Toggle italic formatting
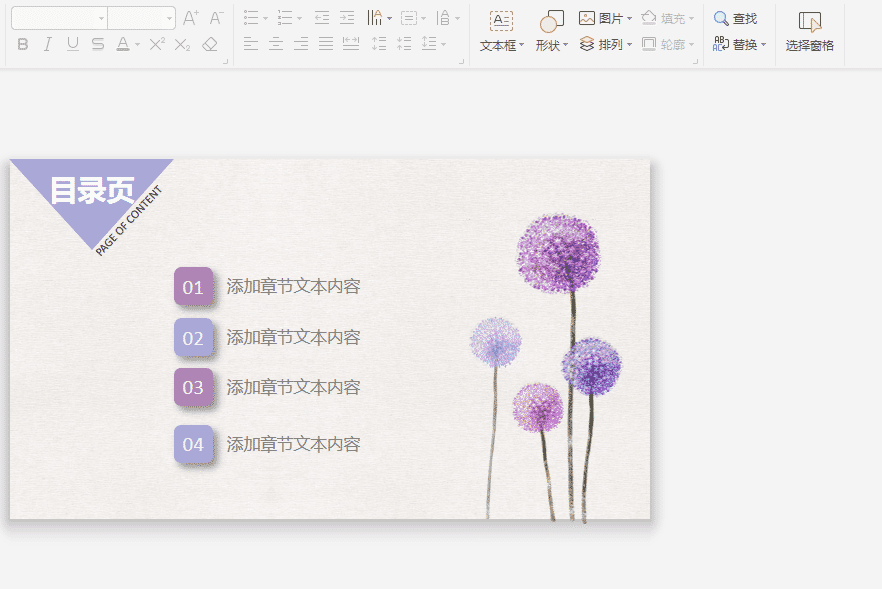Viewport: 882px width, 589px height. [x=48, y=44]
